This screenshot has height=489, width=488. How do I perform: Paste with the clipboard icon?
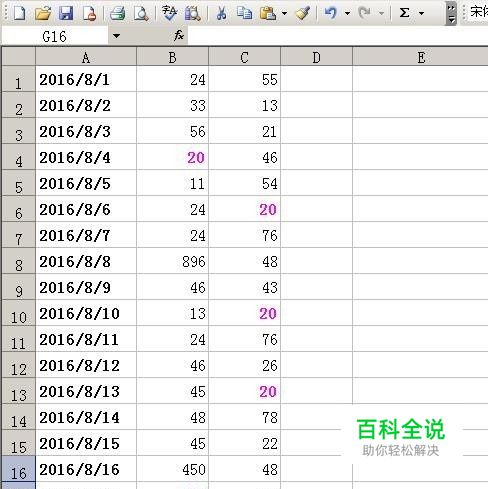pos(268,13)
